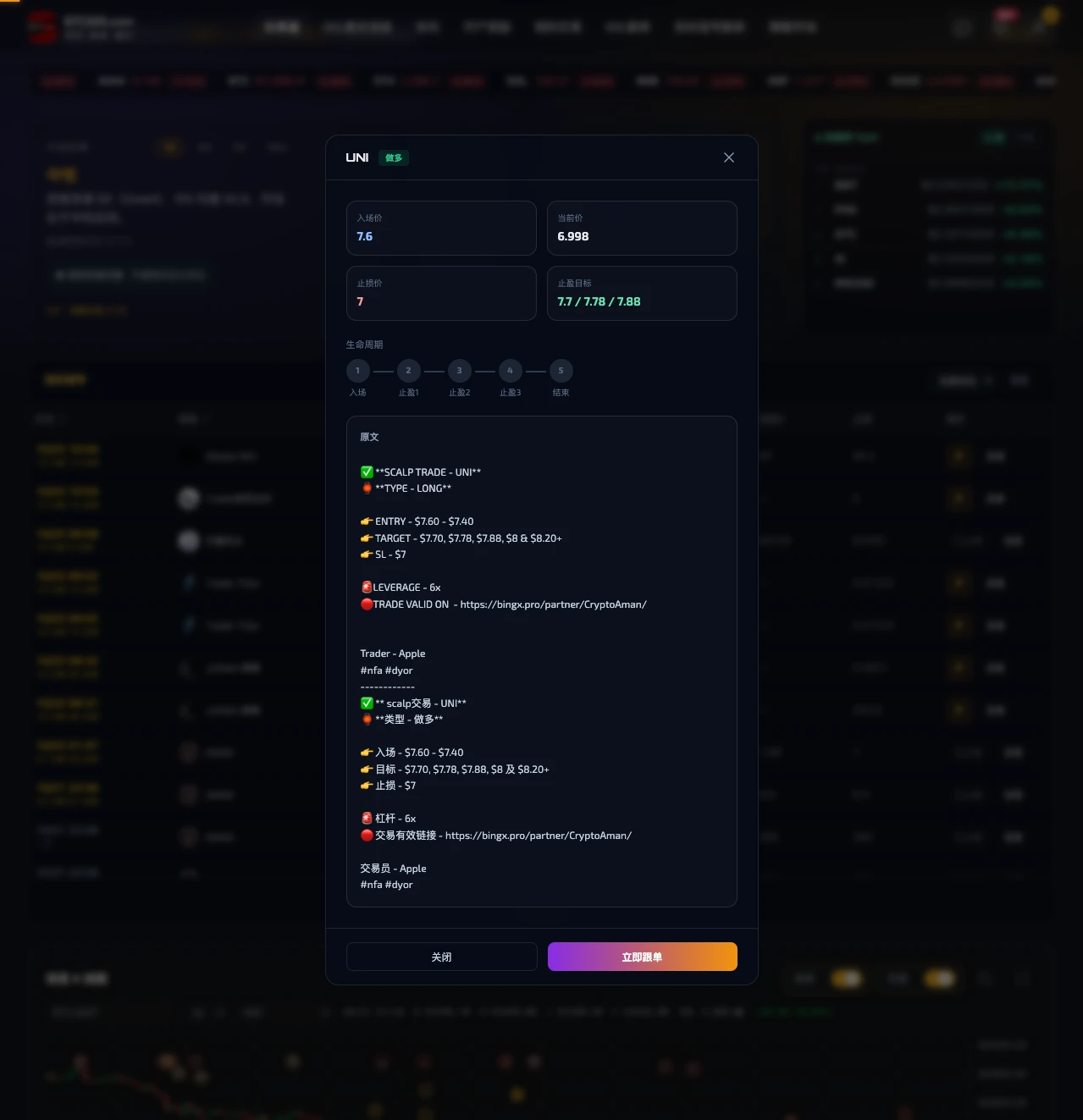Click the 生命周期 section label

pos(365,345)
